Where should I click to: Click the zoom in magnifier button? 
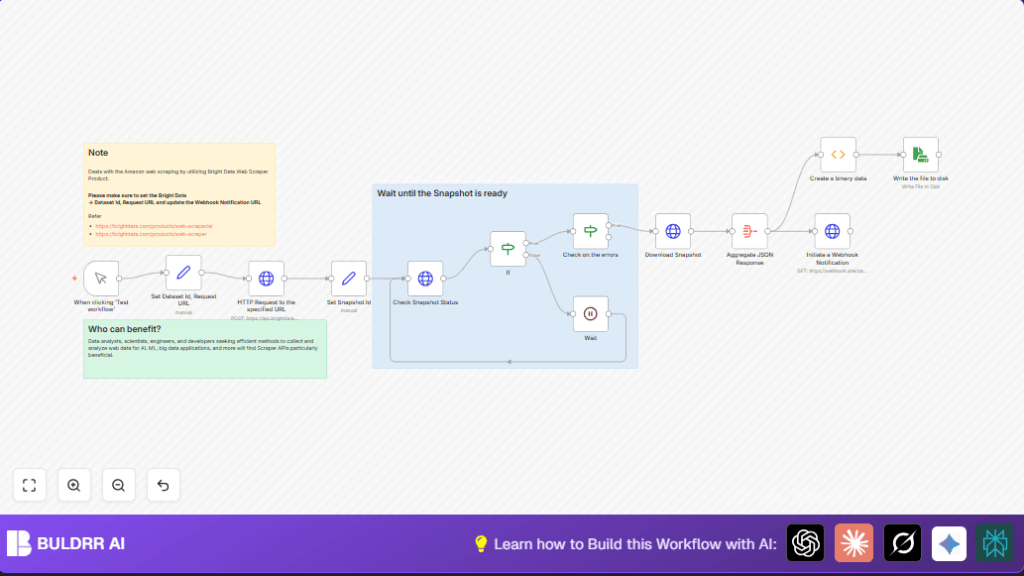click(74, 484)
